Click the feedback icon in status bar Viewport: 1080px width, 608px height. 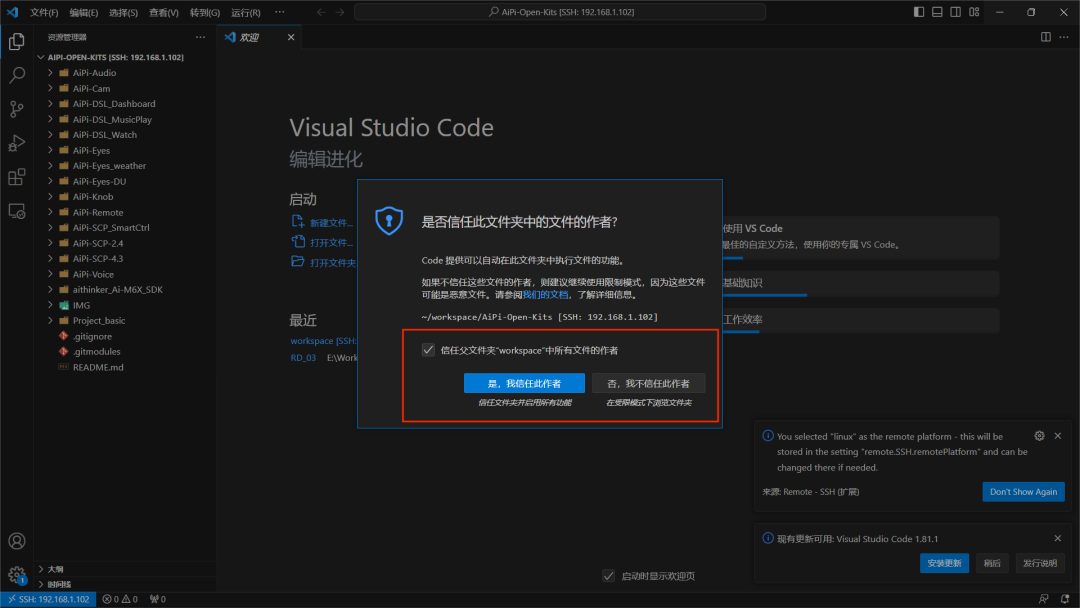tap(1044, 599)
